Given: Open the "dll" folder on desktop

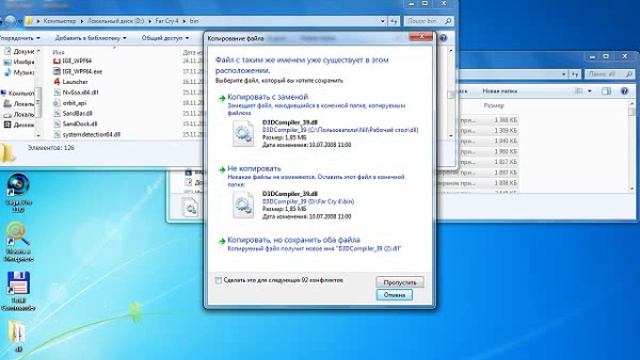Looking at the screenshot, I should coord(17,336).
